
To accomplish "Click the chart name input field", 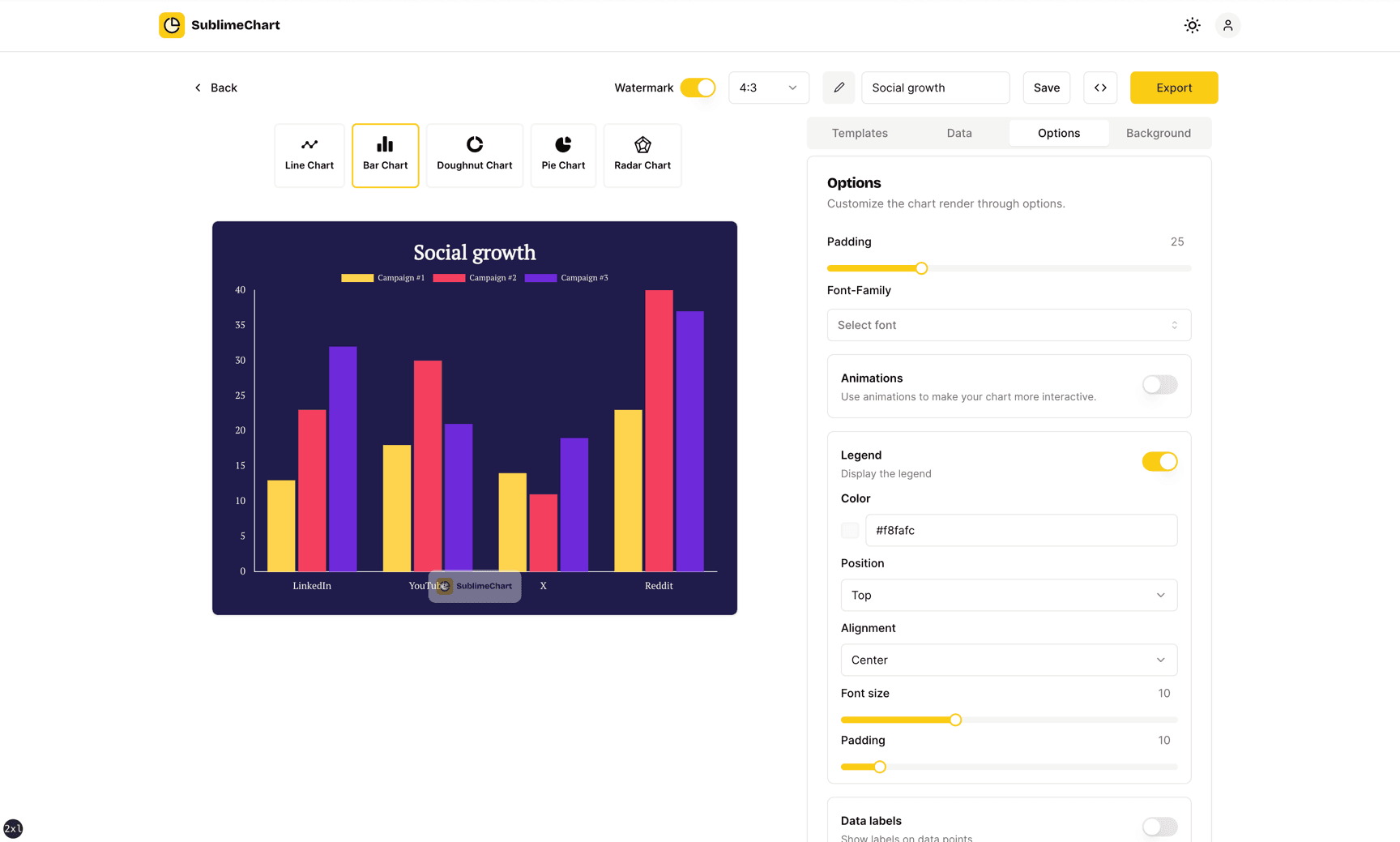I will pyautogui.click(x=935, y=88).
